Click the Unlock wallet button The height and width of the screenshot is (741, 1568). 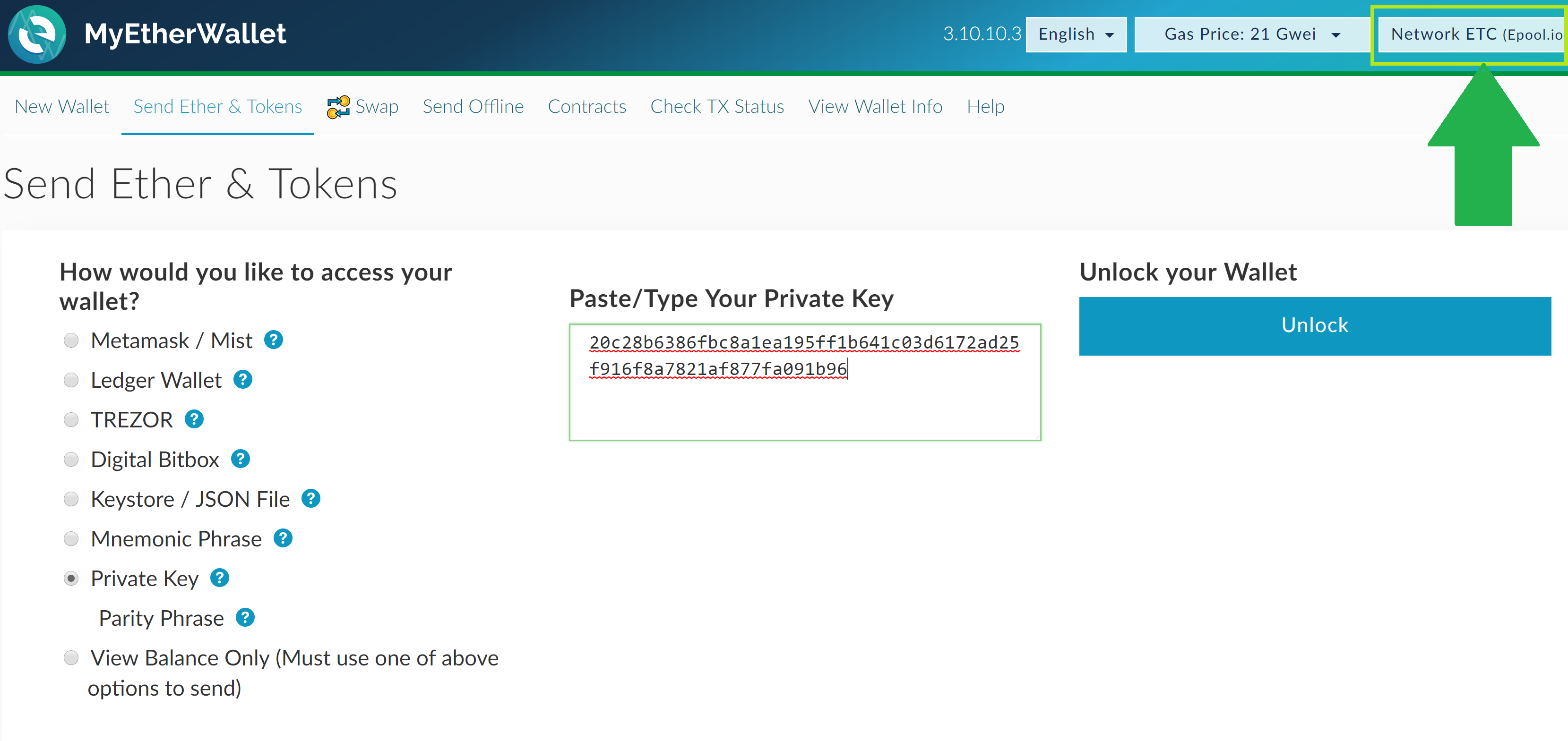pyautogui.click(x=1314, y=323)
